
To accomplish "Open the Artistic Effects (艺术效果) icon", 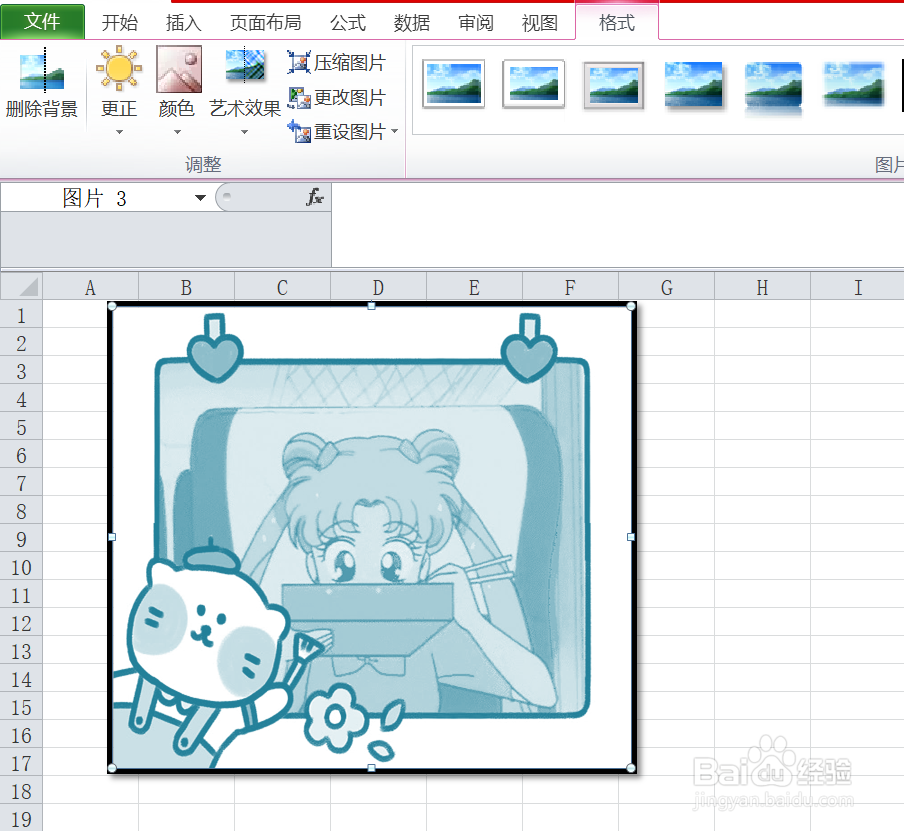I will pos(245,65).
